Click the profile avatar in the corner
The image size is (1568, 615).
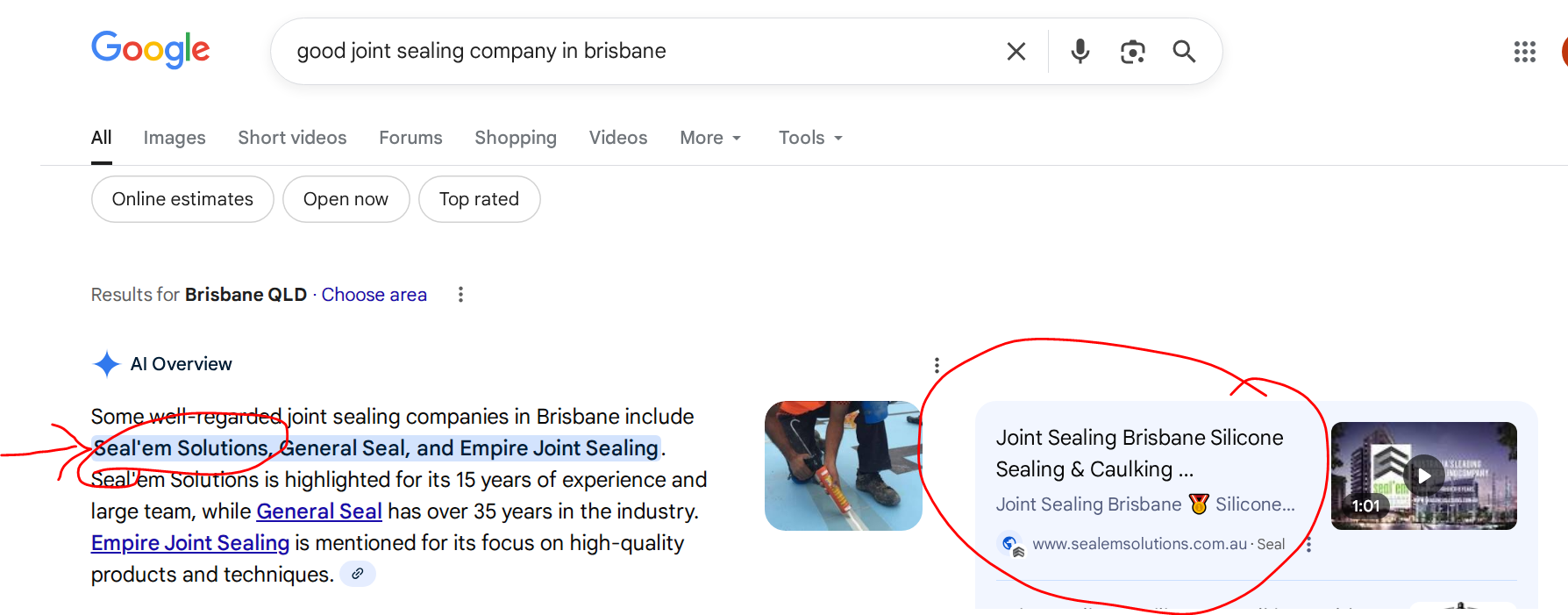pos(1564,51)
